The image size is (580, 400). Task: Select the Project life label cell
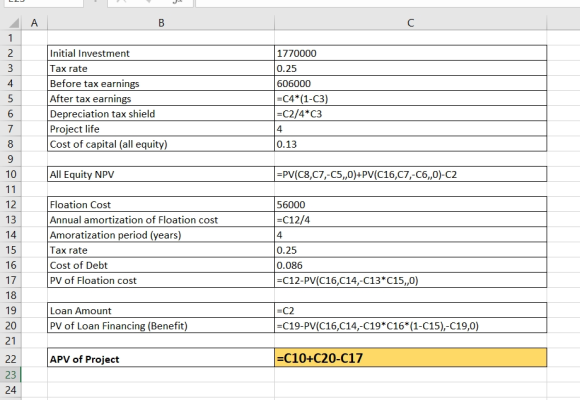point(161,129)
